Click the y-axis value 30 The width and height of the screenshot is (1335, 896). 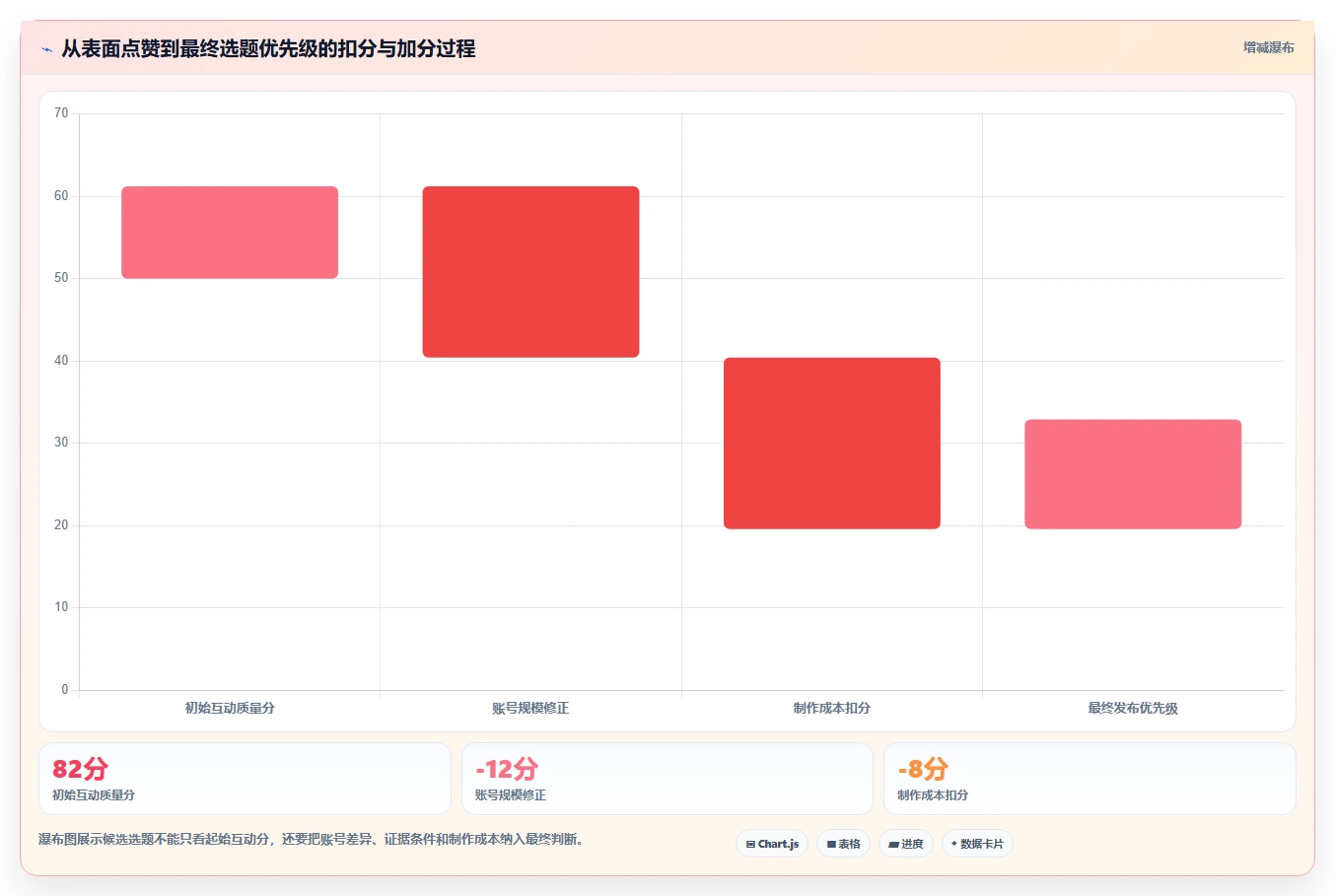(61, 443)
